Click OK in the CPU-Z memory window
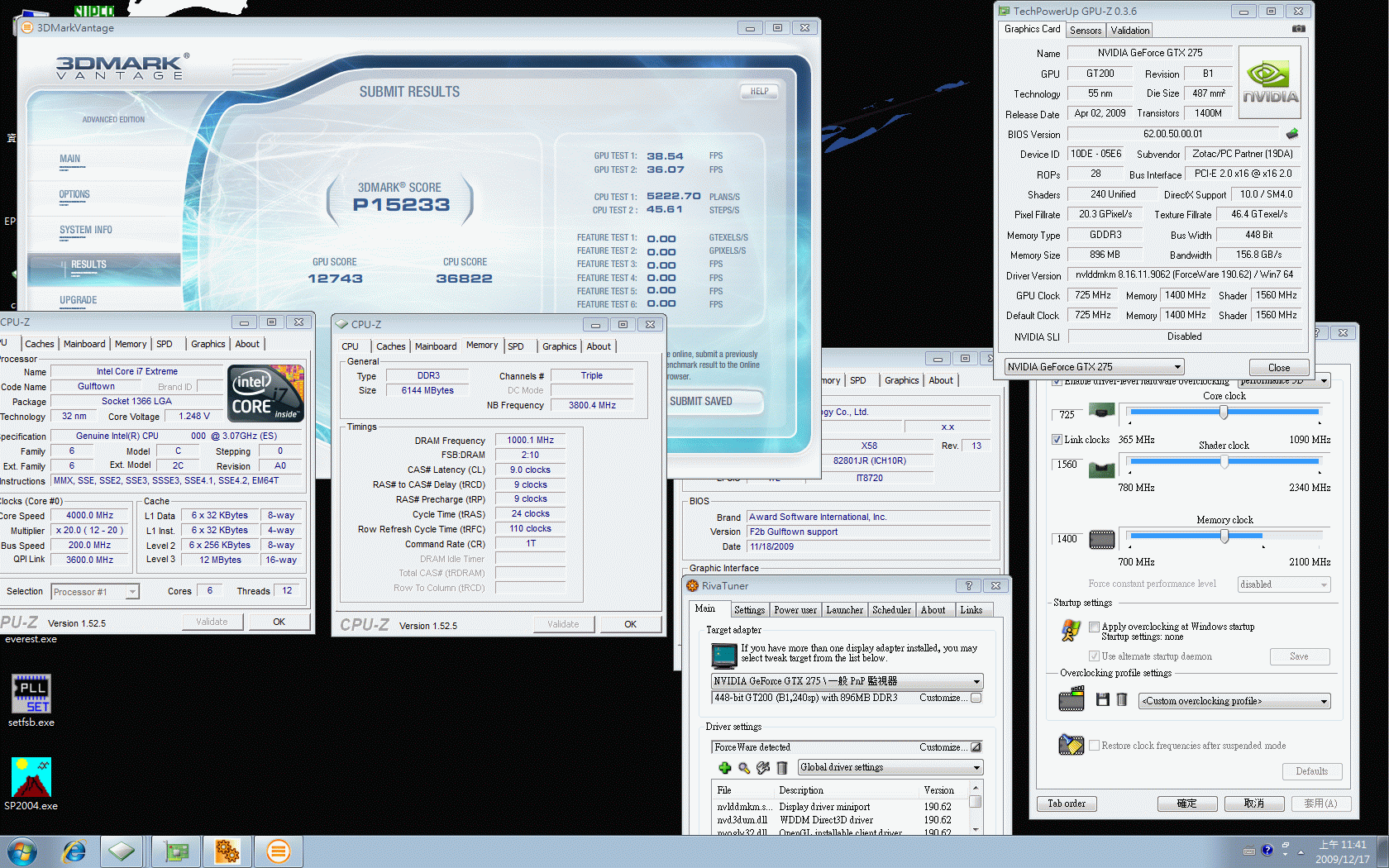Viewport: 1389px width, 868px height. point(630,624)
